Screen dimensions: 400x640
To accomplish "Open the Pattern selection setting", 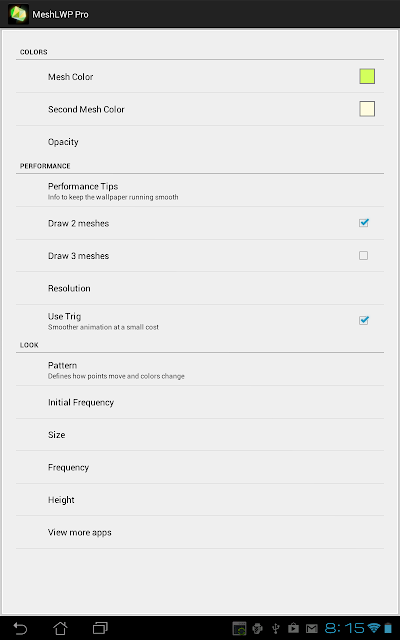I will [200, 369].
